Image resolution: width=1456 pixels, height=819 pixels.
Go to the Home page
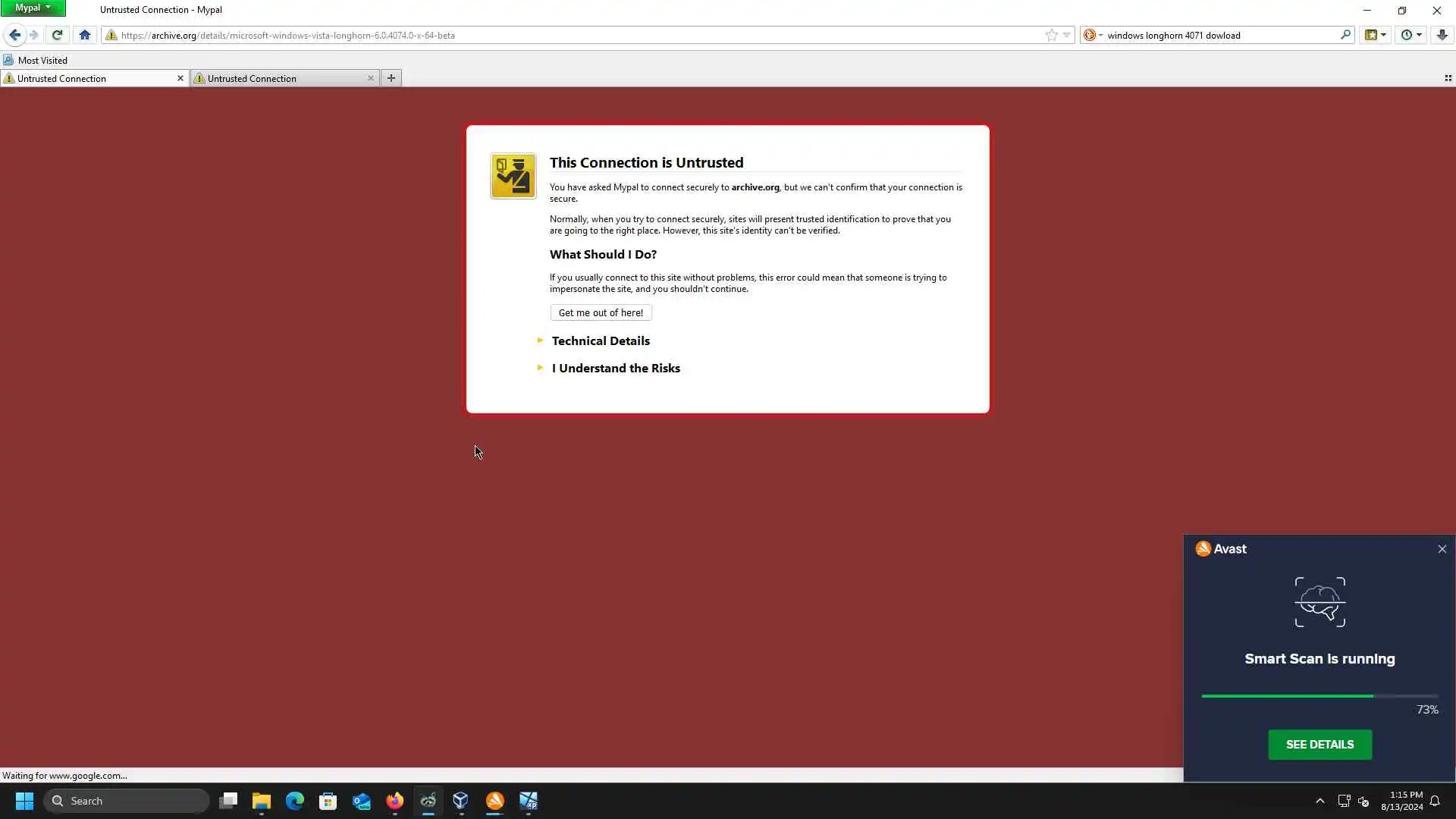[x=85, y=35]
